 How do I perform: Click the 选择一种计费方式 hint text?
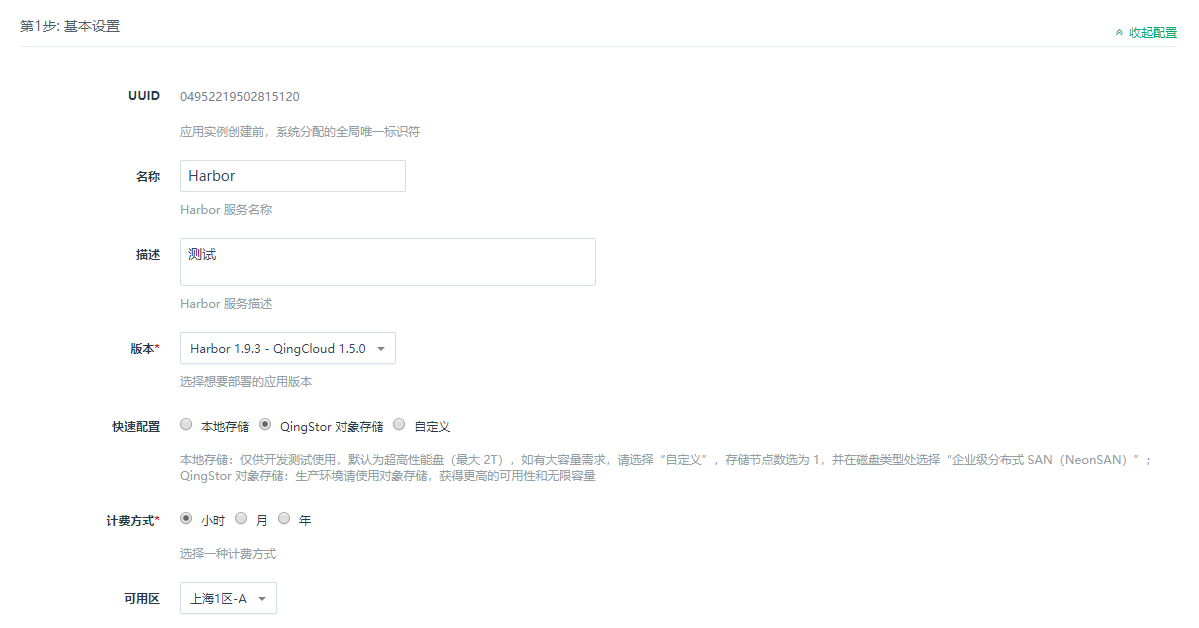coord(228,554)
